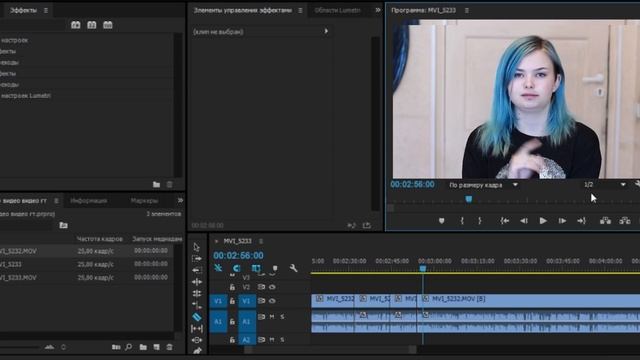The width and height of the screenshot is (640, 360).
Task: Lock the V1 video track
Action: tap(232, 301)
